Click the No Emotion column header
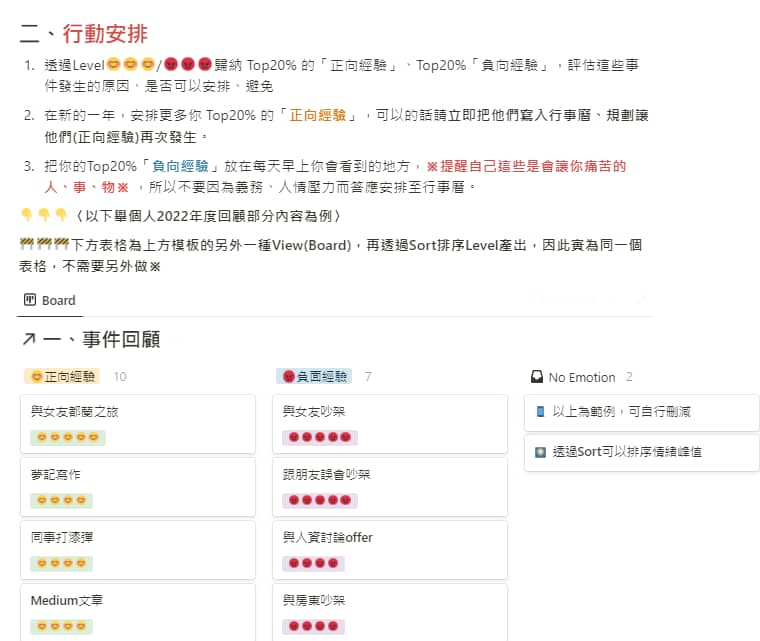The image size is (760, 641). coord(581,377)
